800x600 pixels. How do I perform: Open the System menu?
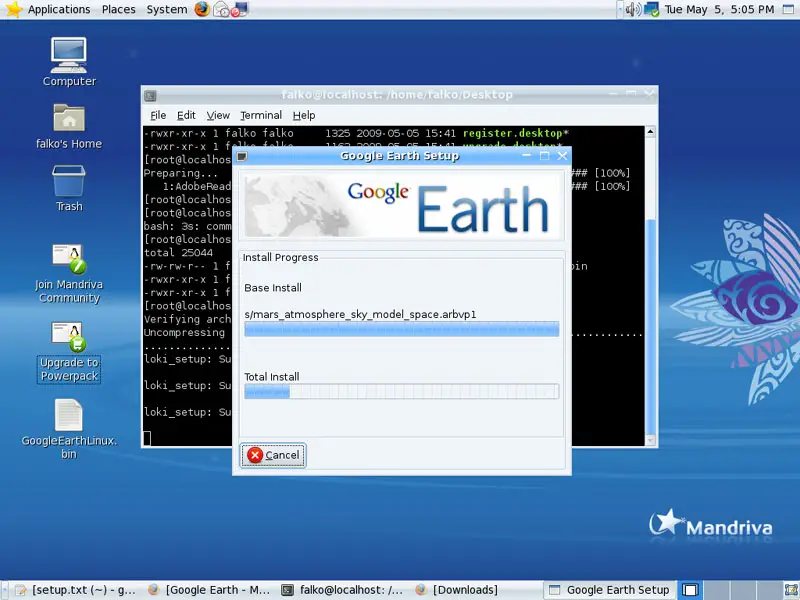click(167, 9)
